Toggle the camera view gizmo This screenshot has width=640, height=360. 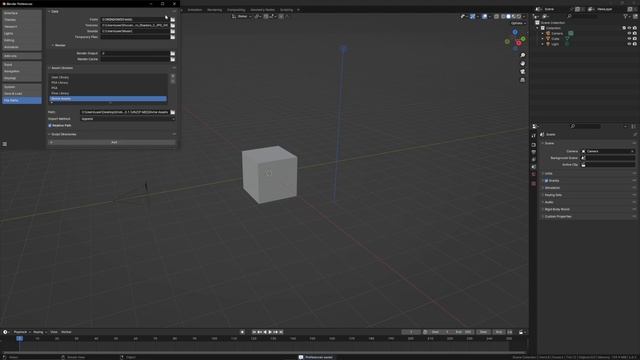pos(522,71)
